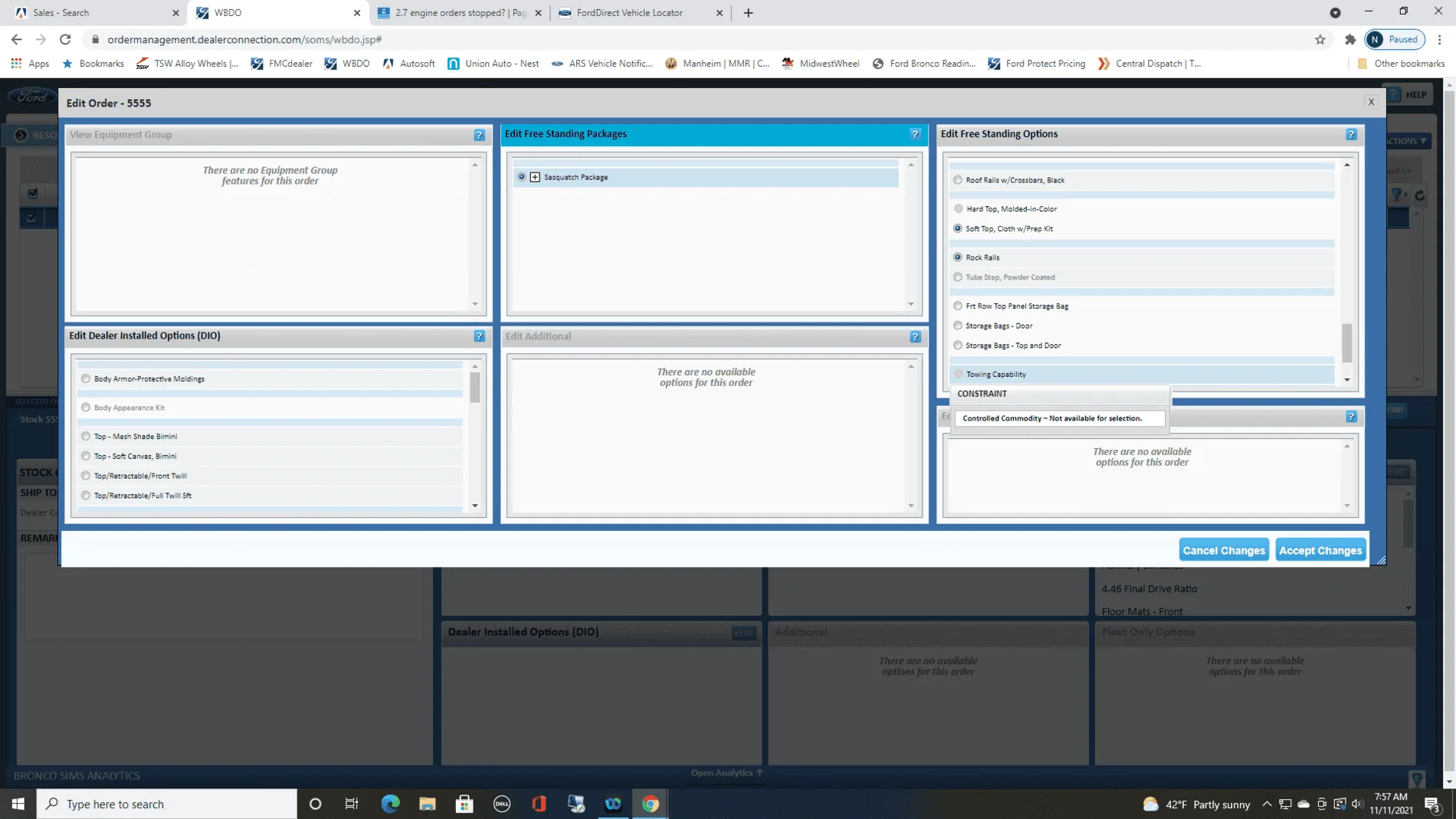Open help for Edit Free Standing Options
The height and width of the screenshot is (819, 1456).
[1351, 134]
